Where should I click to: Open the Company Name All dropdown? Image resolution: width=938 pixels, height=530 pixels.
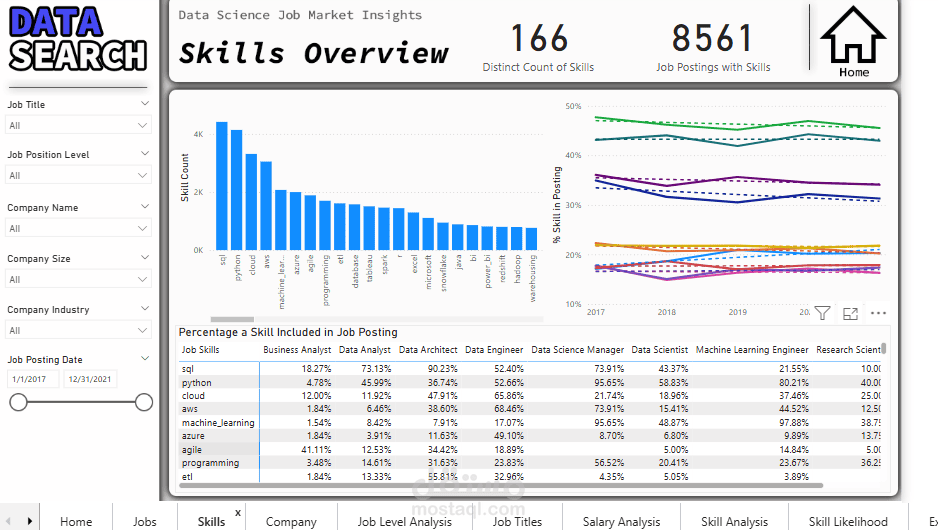(x=78, y=229)
